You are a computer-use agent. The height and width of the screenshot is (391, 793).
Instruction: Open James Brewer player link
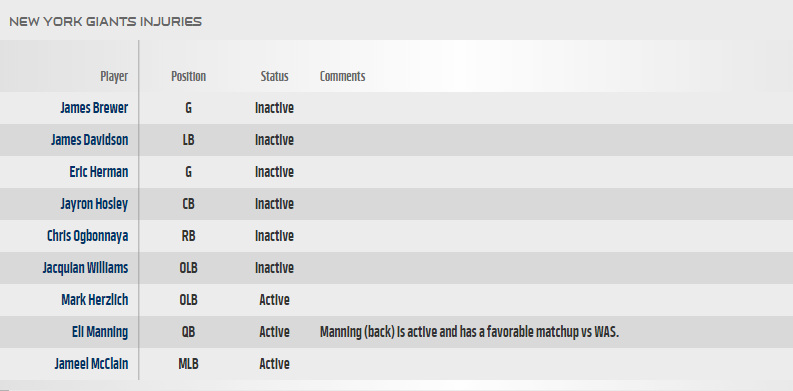94,108
